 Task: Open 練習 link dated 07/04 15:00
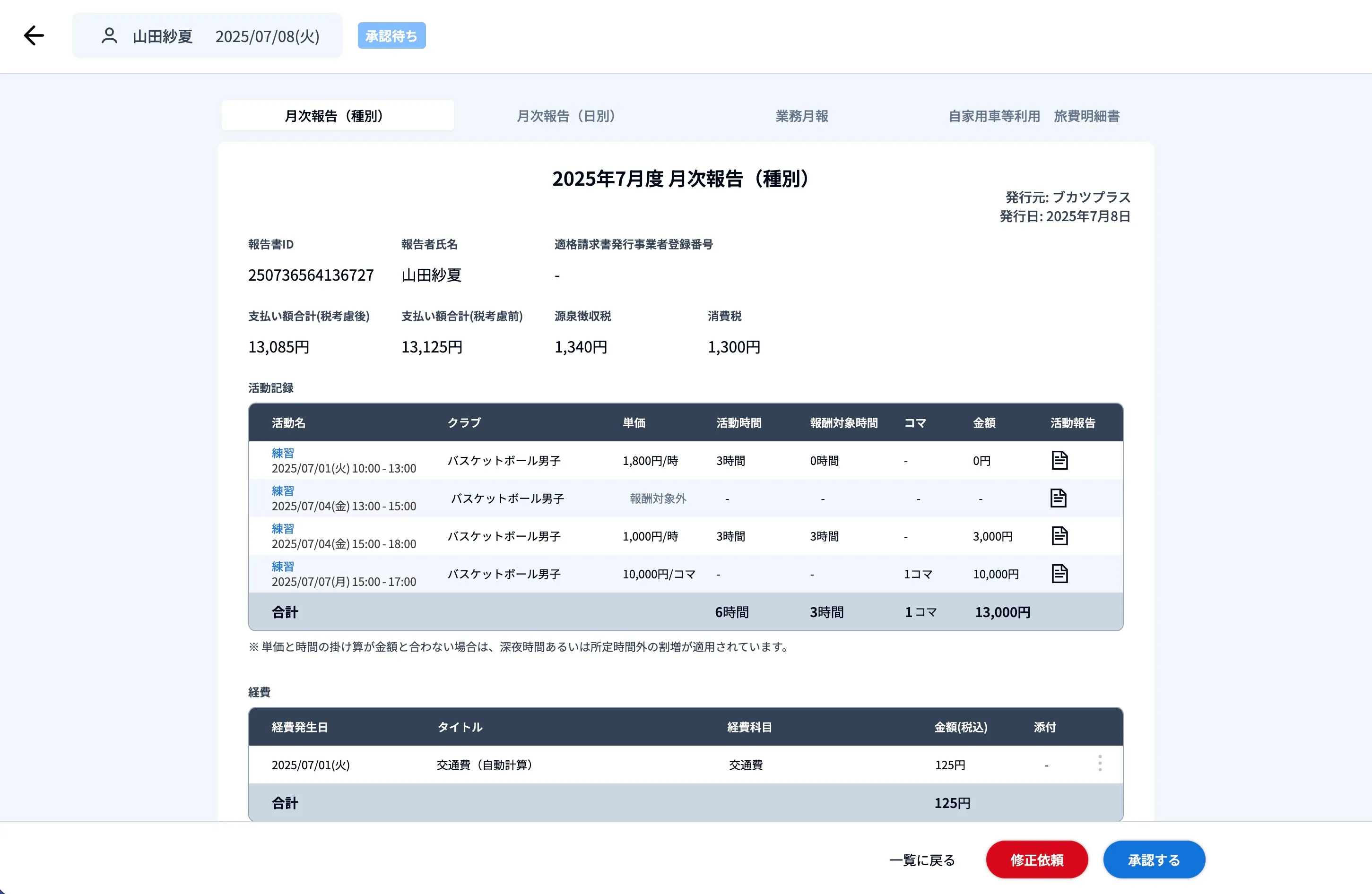pyautogui.click(x=282, y=528)
